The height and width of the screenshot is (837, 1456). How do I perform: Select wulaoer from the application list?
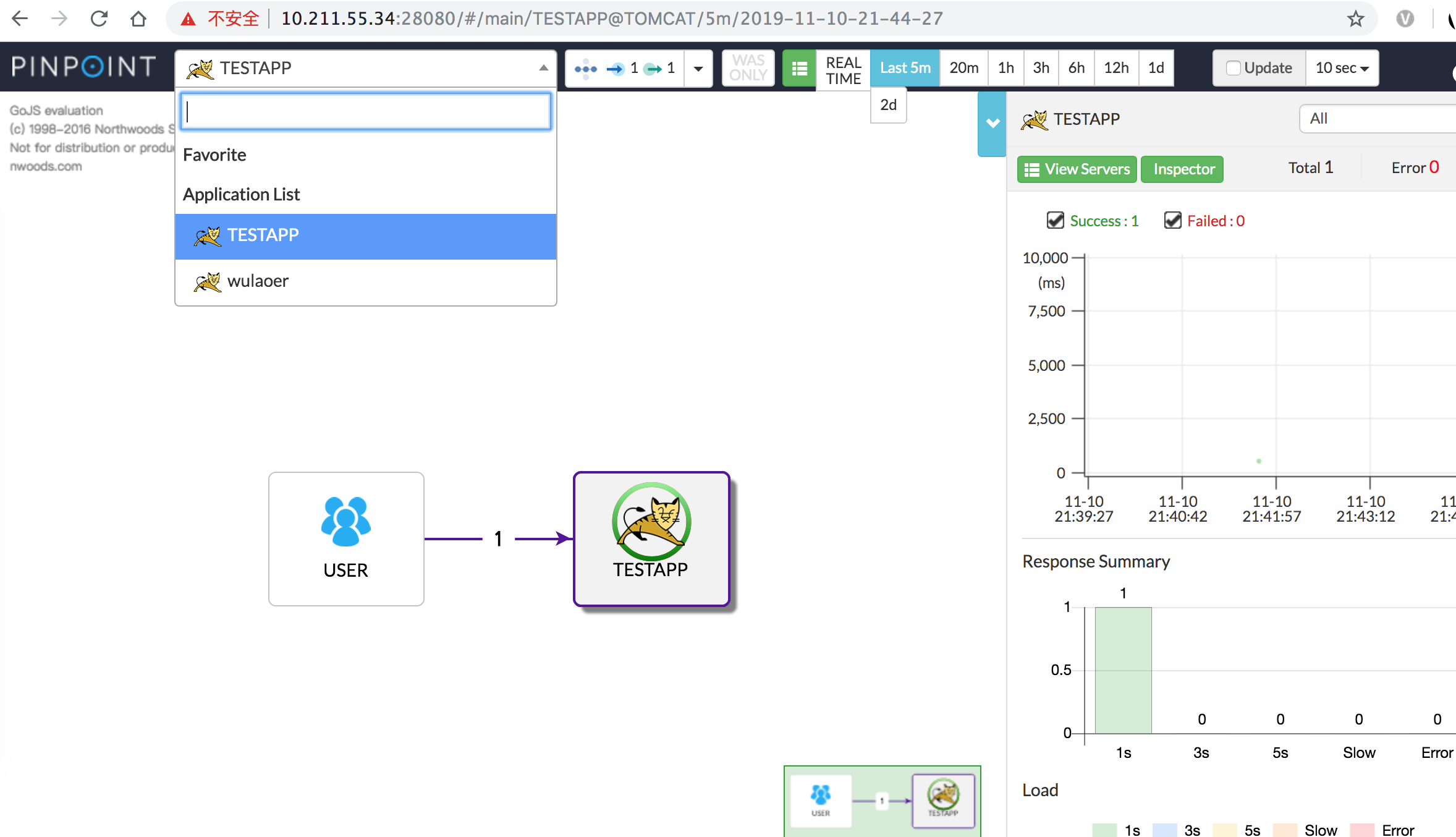coord(258,281)
